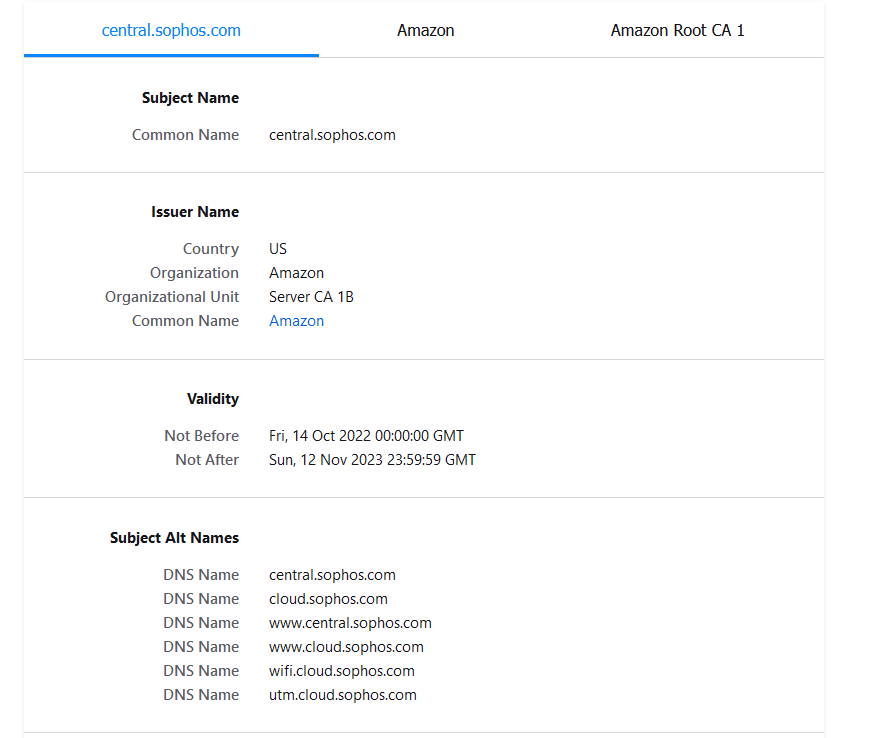885x738 pixels.
Task: Click the issuer Country value US
Action: pyautogui.click(x=278, y=249)
